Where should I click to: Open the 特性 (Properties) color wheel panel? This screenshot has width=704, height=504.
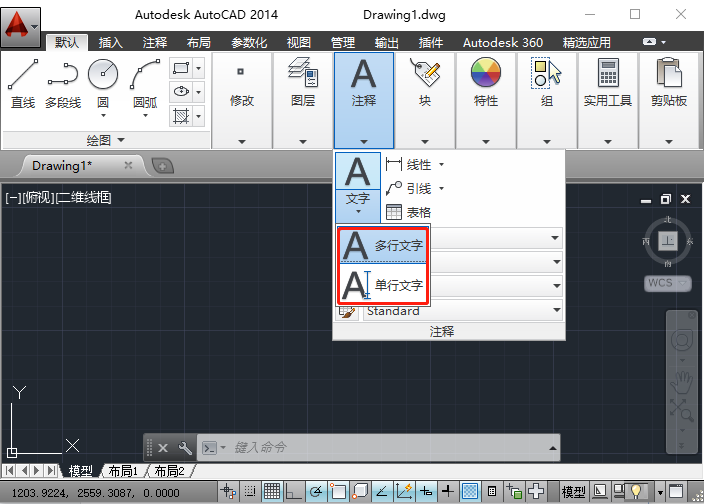click(486, 100)
